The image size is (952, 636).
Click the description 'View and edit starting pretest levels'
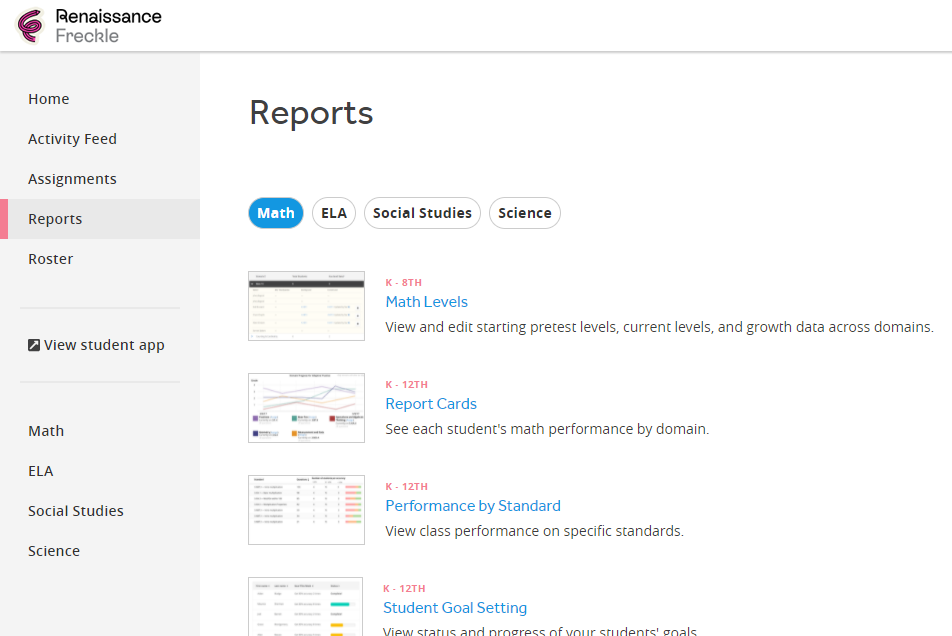(659, 327)
